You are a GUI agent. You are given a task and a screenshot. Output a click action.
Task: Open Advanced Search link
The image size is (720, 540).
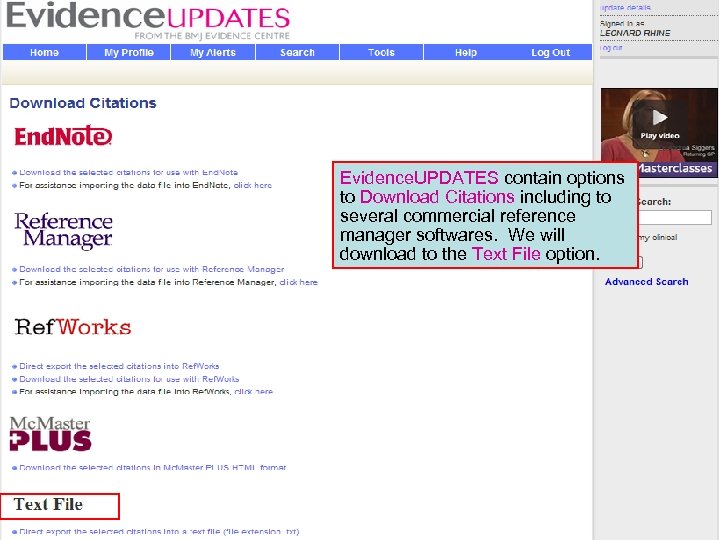pyautogui.click(x=647, y=282)
